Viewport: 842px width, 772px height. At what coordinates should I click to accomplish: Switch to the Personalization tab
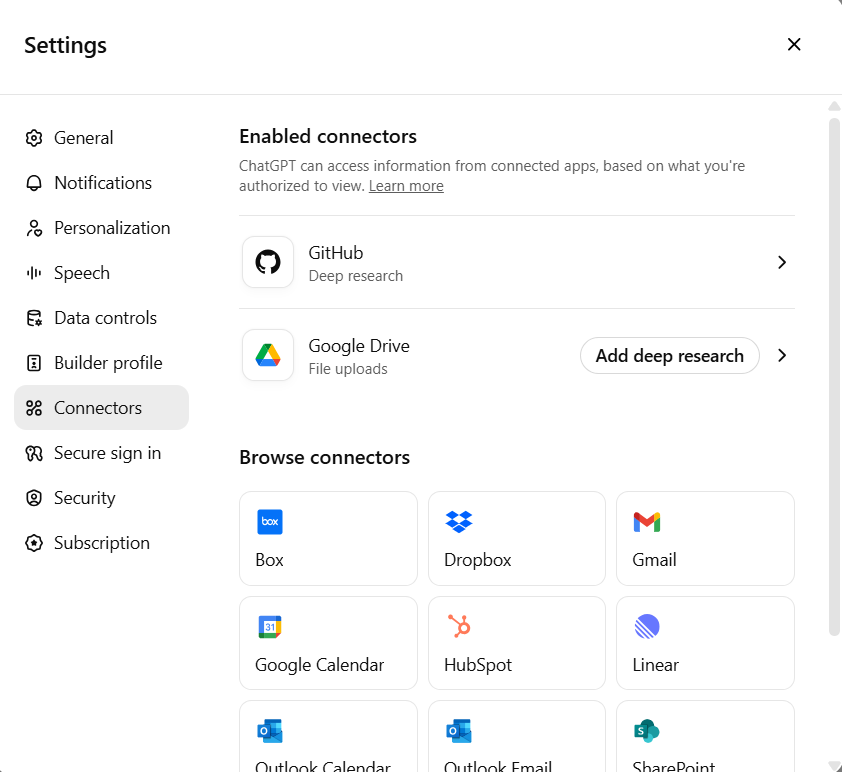point(101,228)
